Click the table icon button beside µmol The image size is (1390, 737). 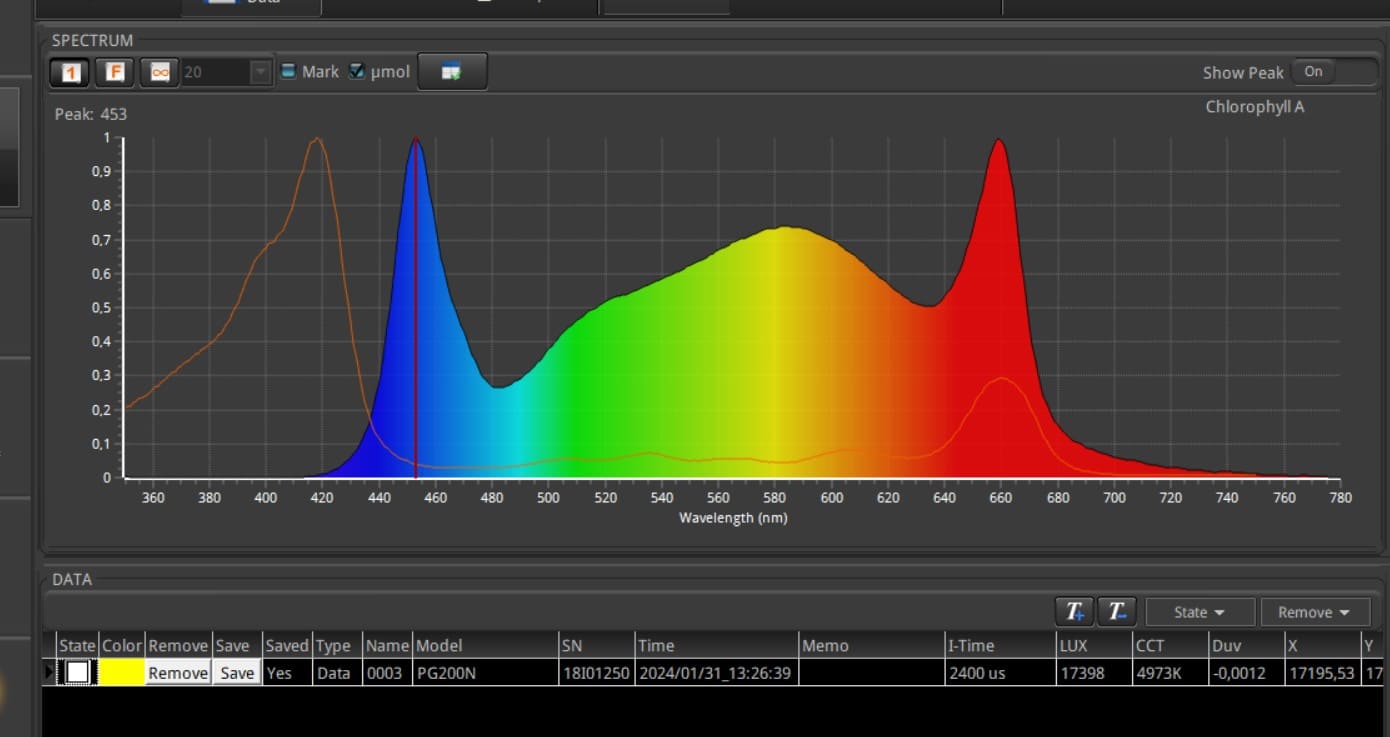coord(451,72)
